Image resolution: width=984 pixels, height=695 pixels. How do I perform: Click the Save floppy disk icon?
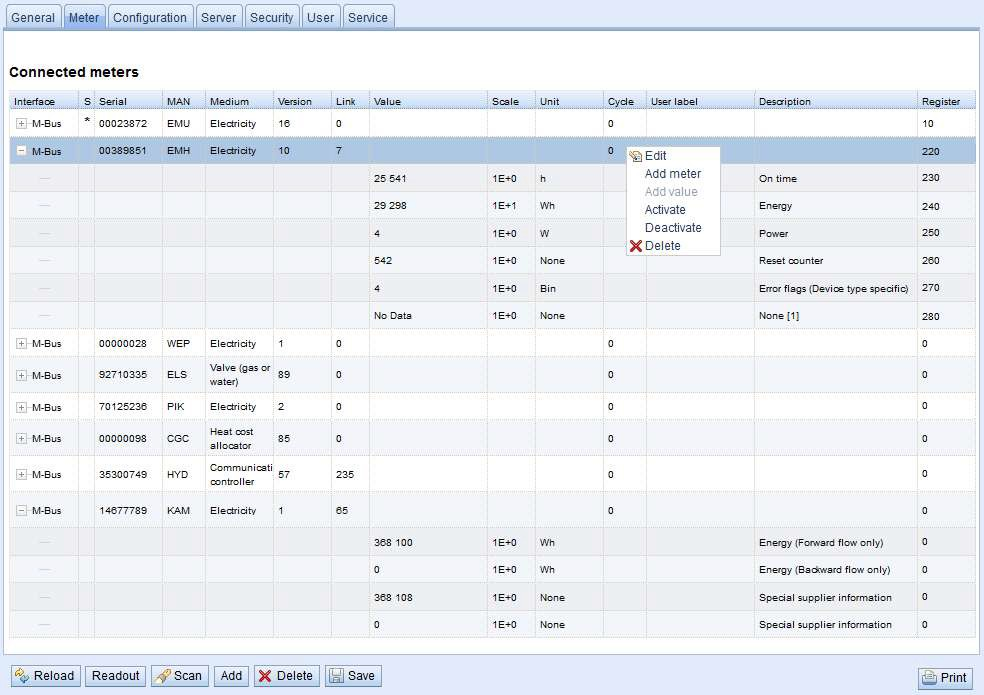[x=336, y=676]
